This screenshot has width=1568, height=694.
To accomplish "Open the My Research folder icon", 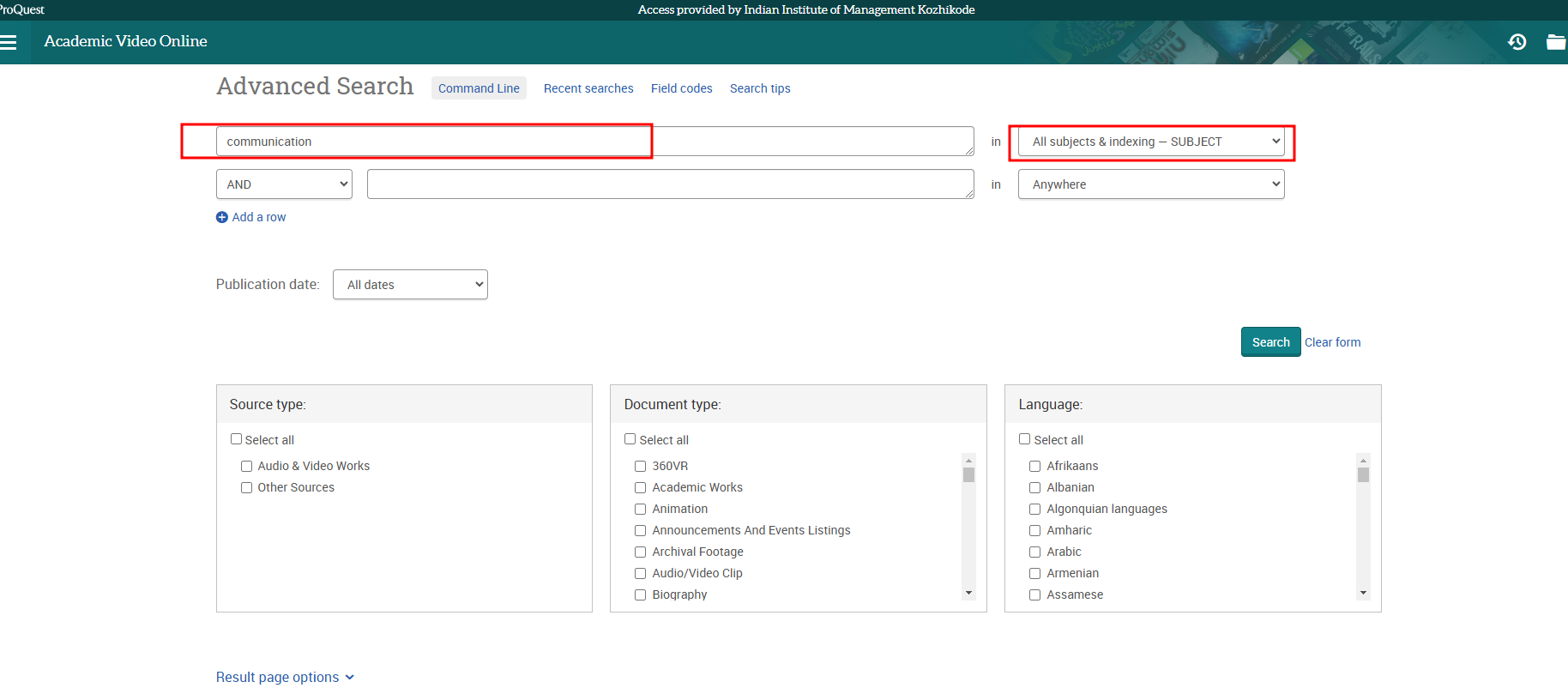I will click(1555, 42).
